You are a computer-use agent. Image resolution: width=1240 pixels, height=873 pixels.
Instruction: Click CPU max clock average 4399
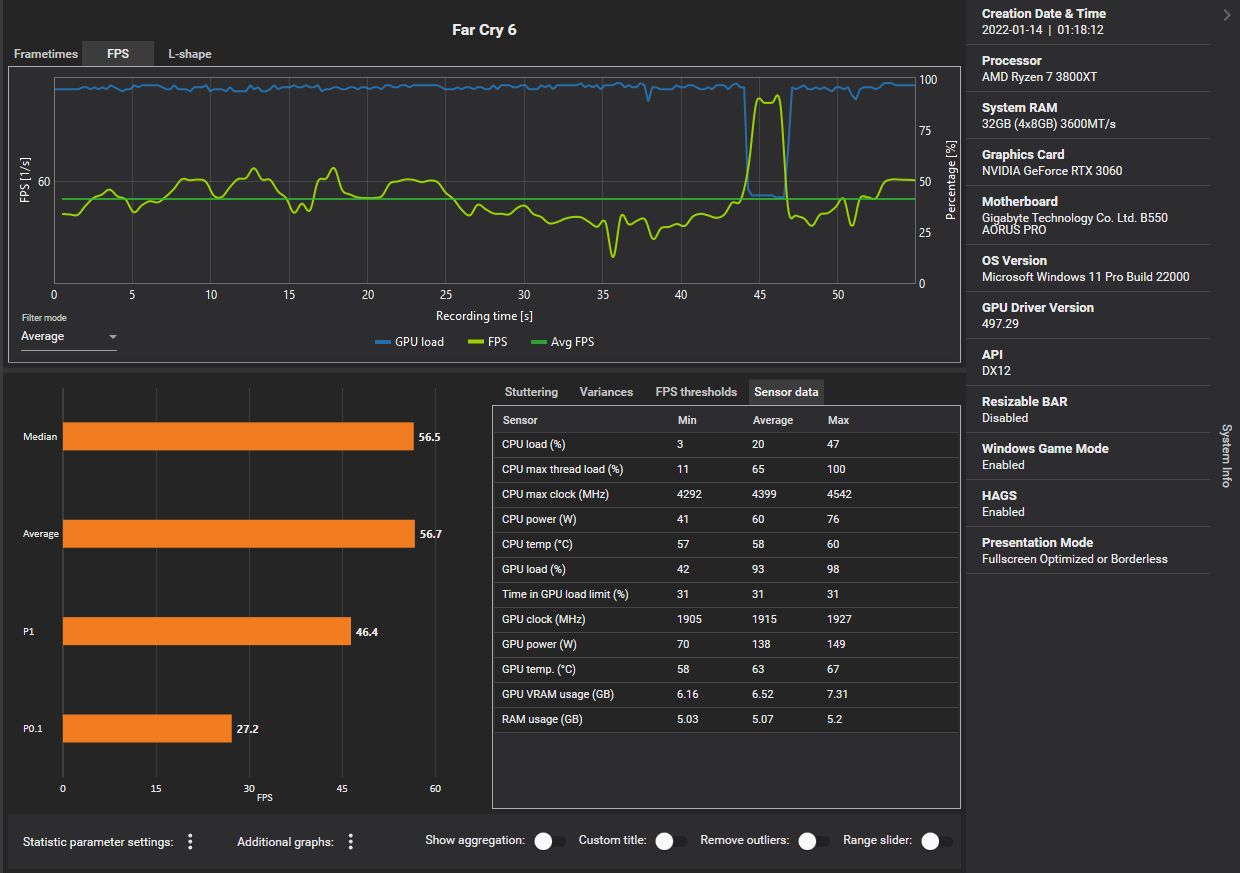tap(765, 495)
